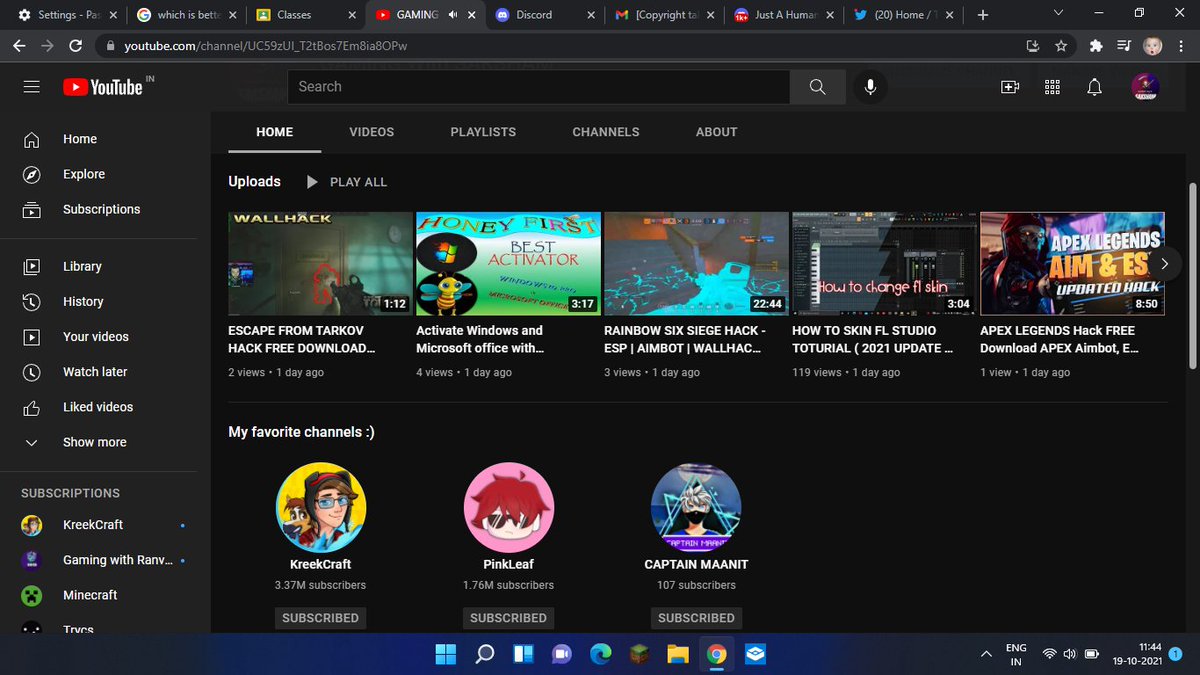Toggle SUBSCRIBED button under CAPTAIN MAANIT
The width and height of the screenshot is (1200, 675).
pyautogui.click(x=696, y=618)
